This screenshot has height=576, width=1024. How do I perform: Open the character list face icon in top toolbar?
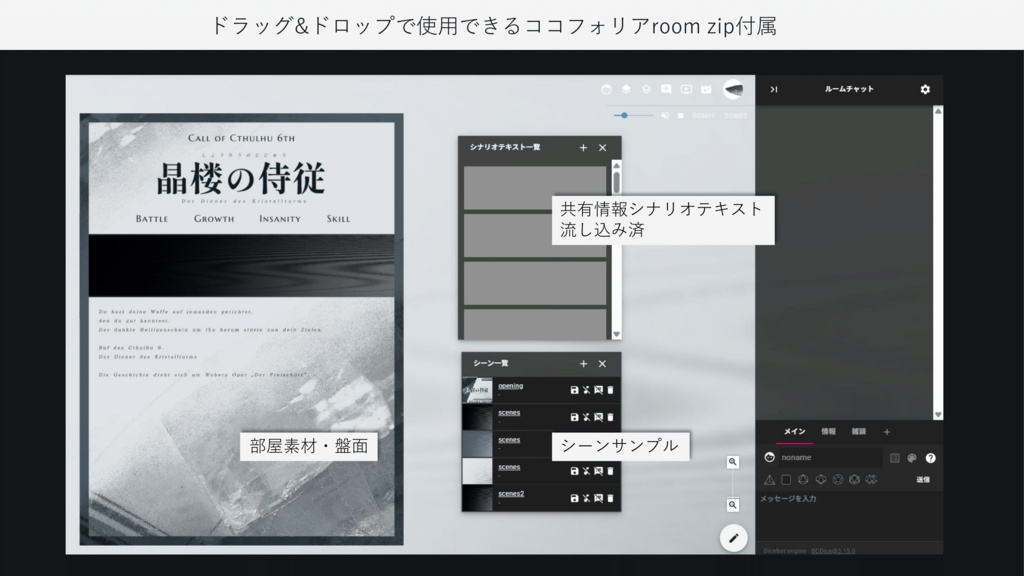(x=606, y=89)
